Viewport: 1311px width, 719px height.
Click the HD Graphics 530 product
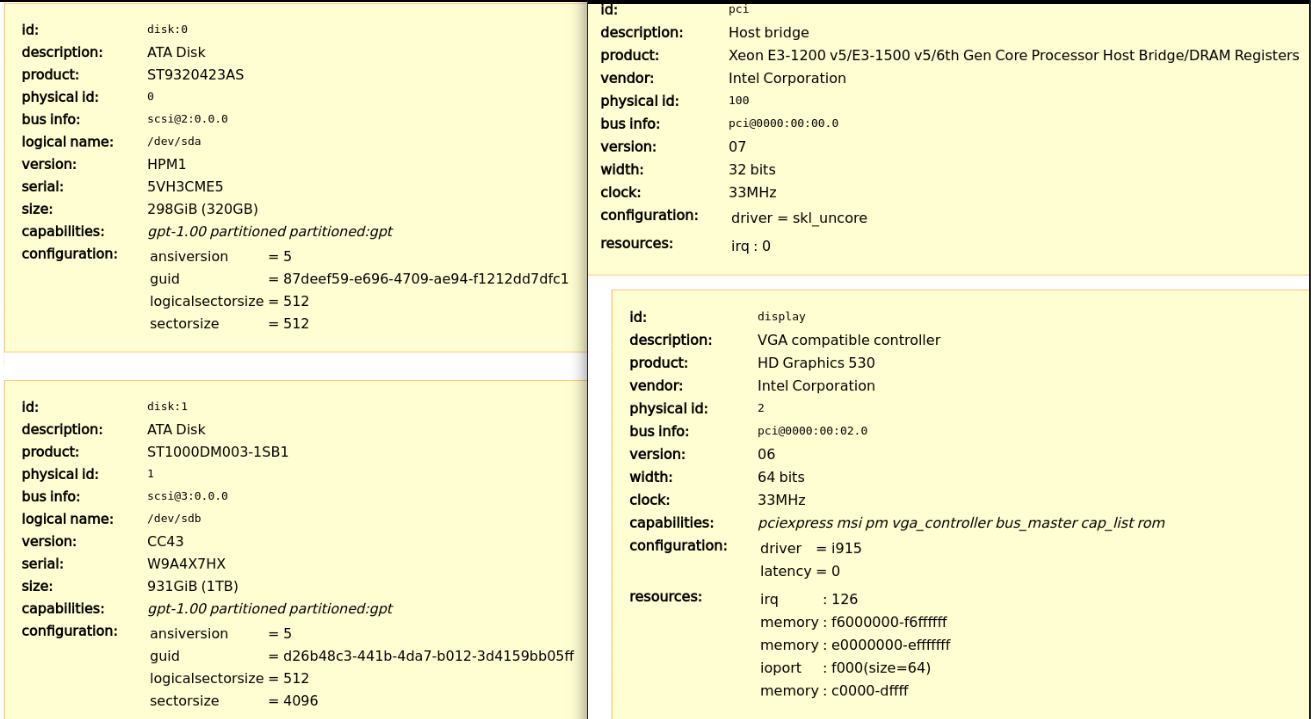pos(816,363)
